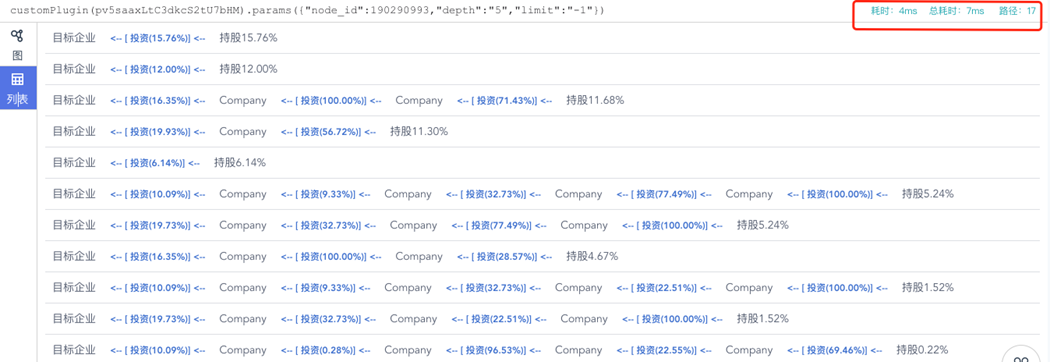Image resolution: width=1050 pixels, height=362 pixels.
Task: Click 目标企业 in the 持股0.22% row
Action: tap(74, 350)
